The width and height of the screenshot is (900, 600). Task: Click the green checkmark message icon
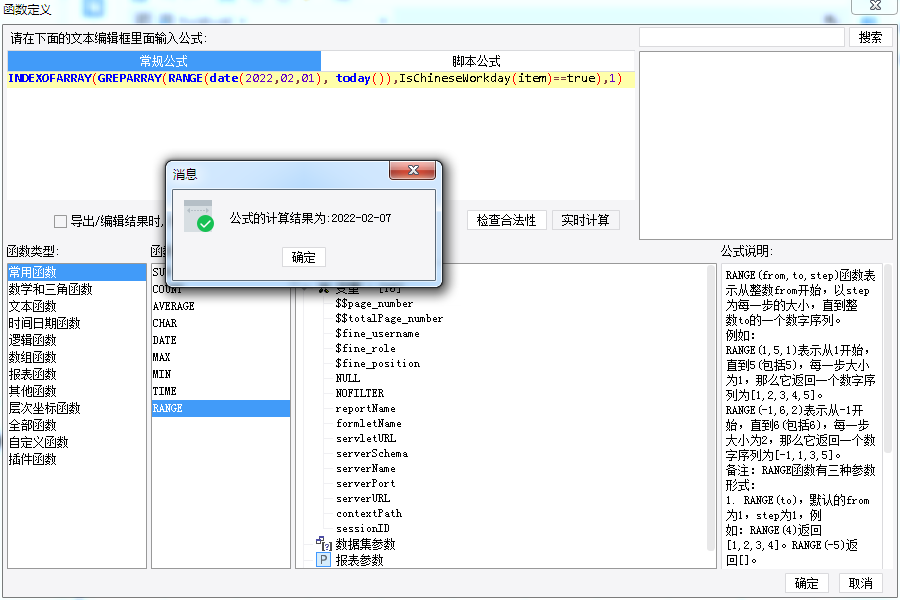[199, 216]
